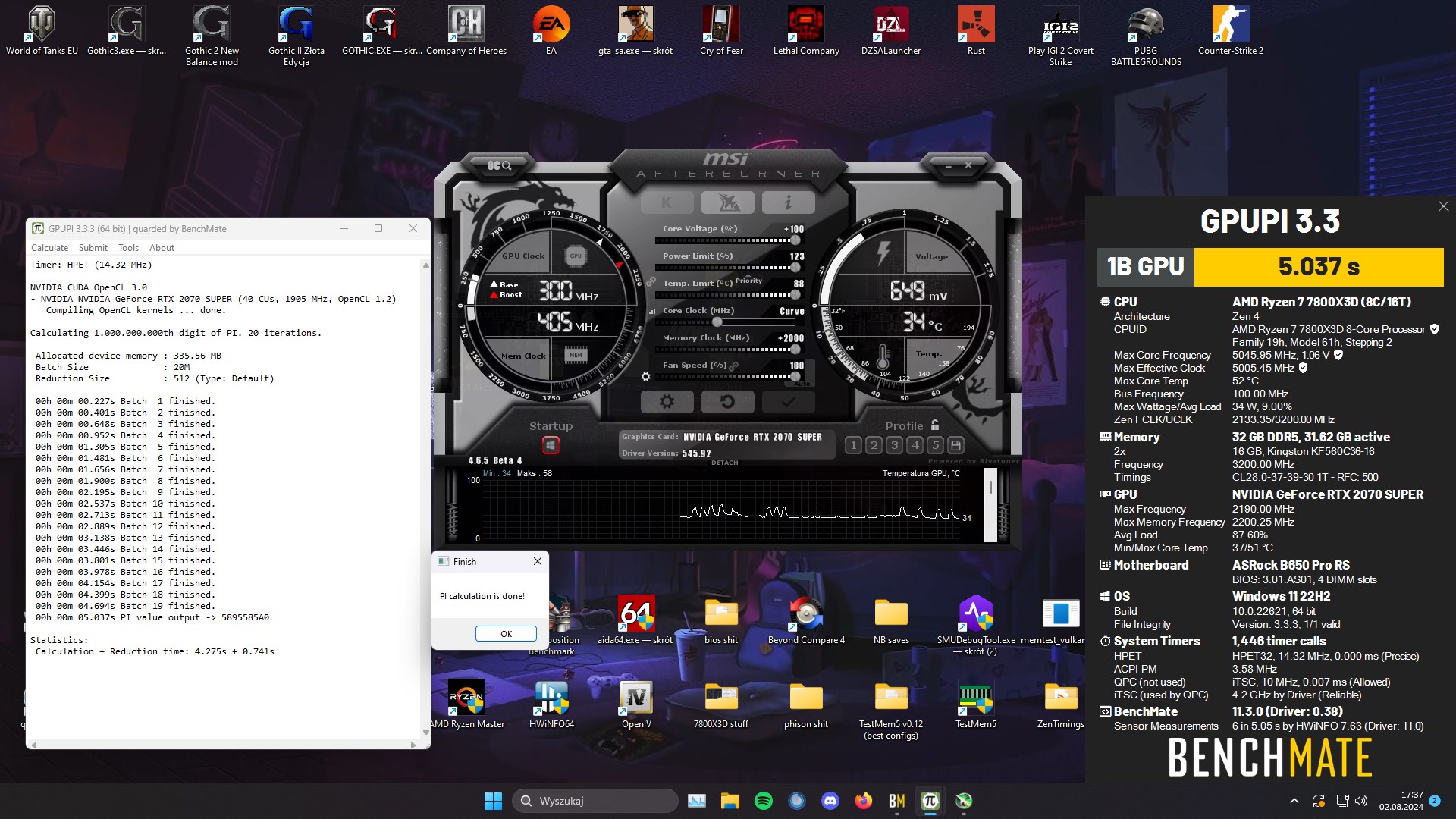
Task: Open SMUDebugTool.exe desktop shortcut
Action: (x=976, y=626)
